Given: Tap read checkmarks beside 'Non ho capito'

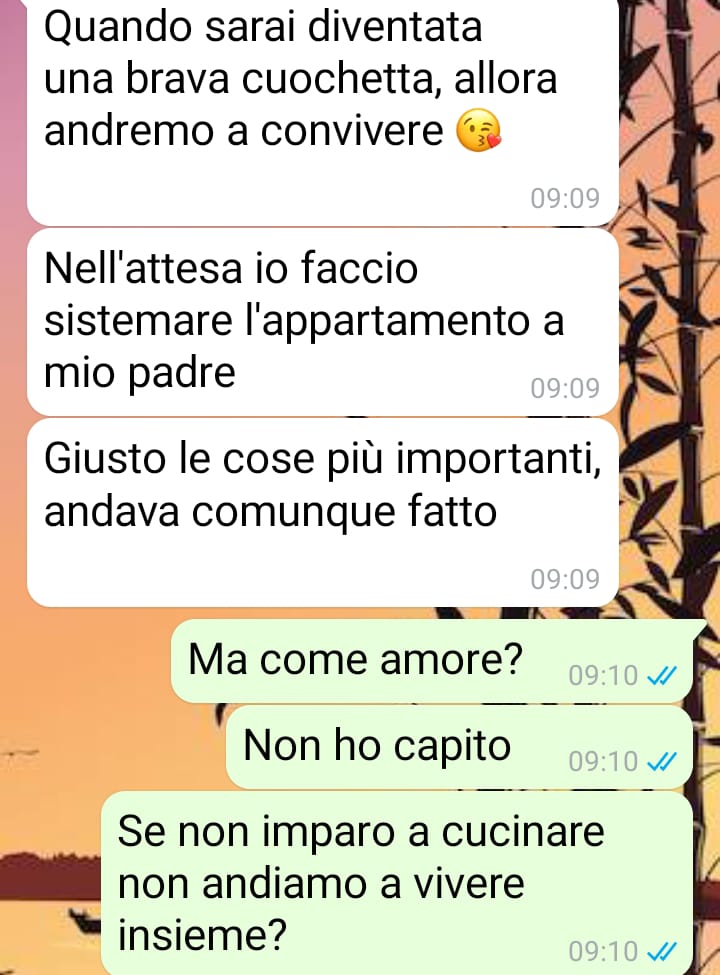Looking at the screenshot, I should tap(662, 761).
